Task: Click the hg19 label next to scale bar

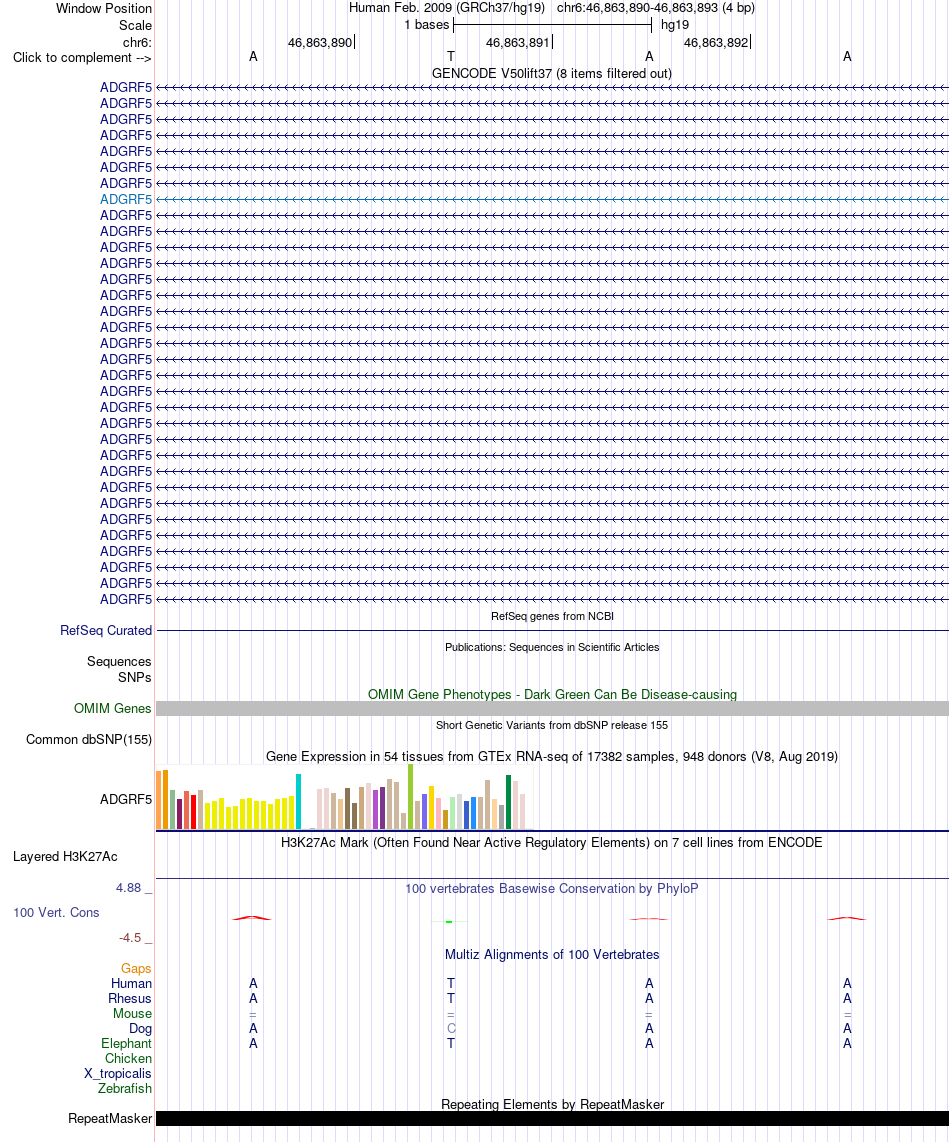Action: [x=675, y=25]
